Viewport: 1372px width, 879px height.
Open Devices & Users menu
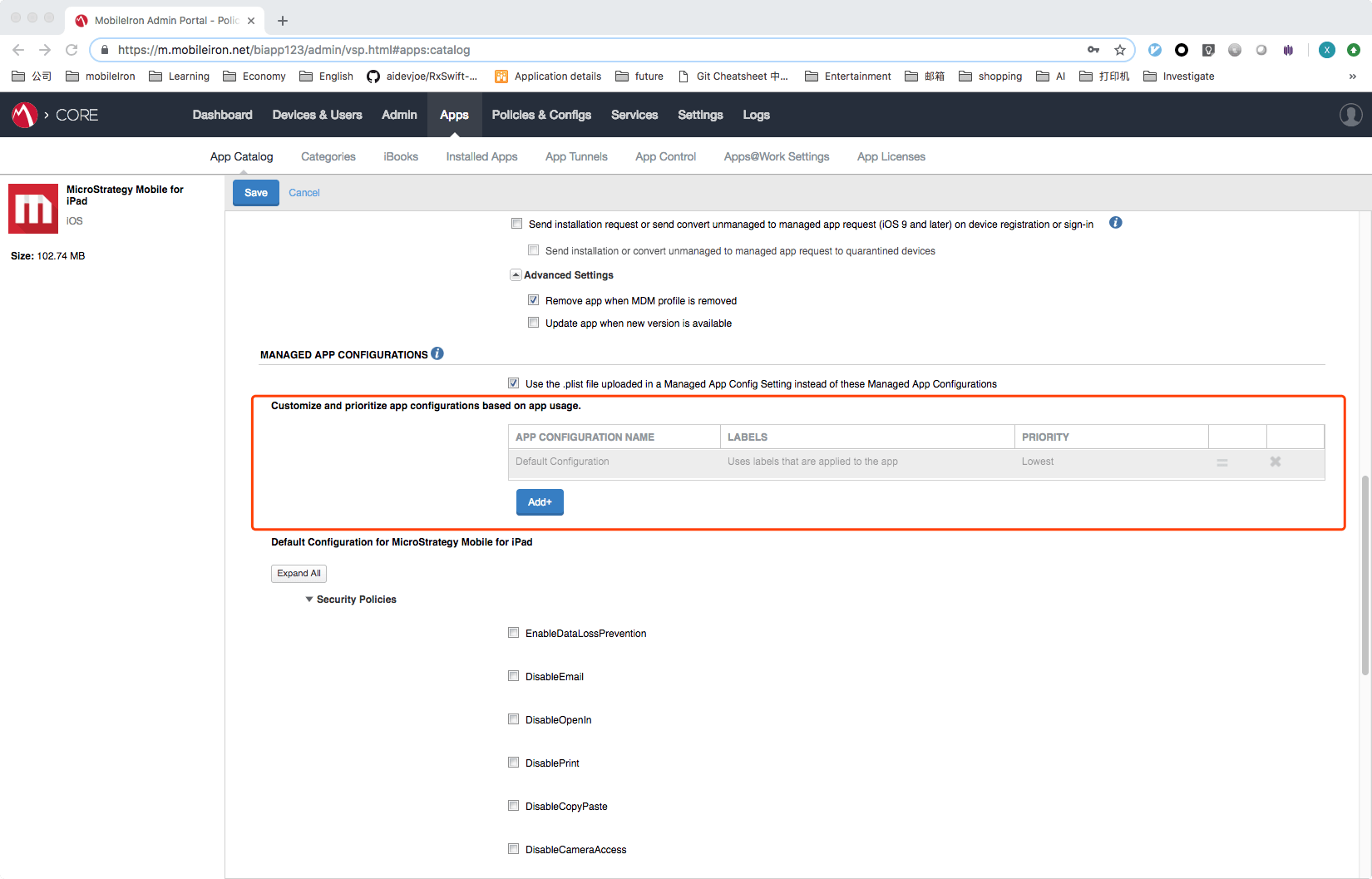(x=318, y=115)
